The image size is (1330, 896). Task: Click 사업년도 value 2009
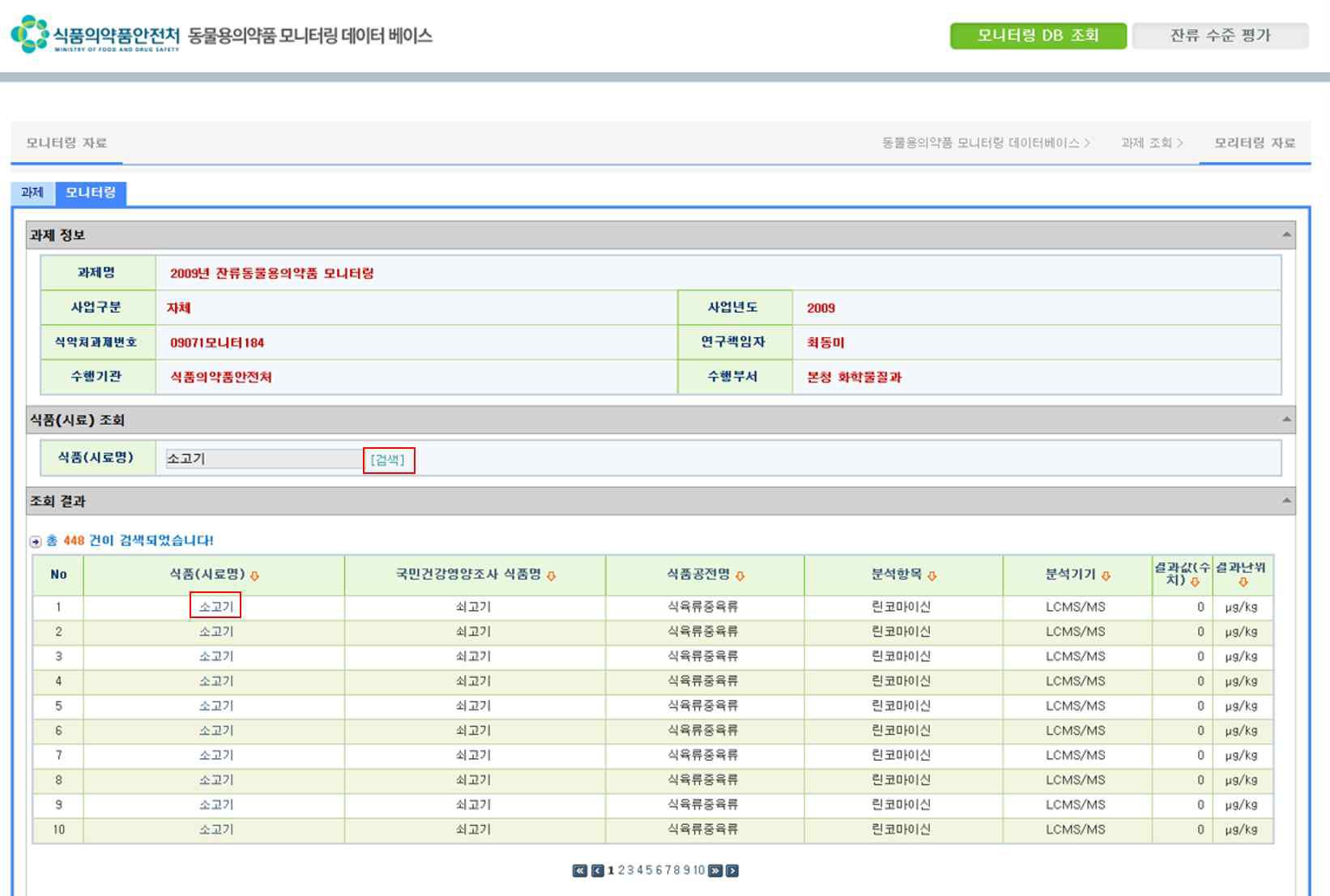(821, 308)
